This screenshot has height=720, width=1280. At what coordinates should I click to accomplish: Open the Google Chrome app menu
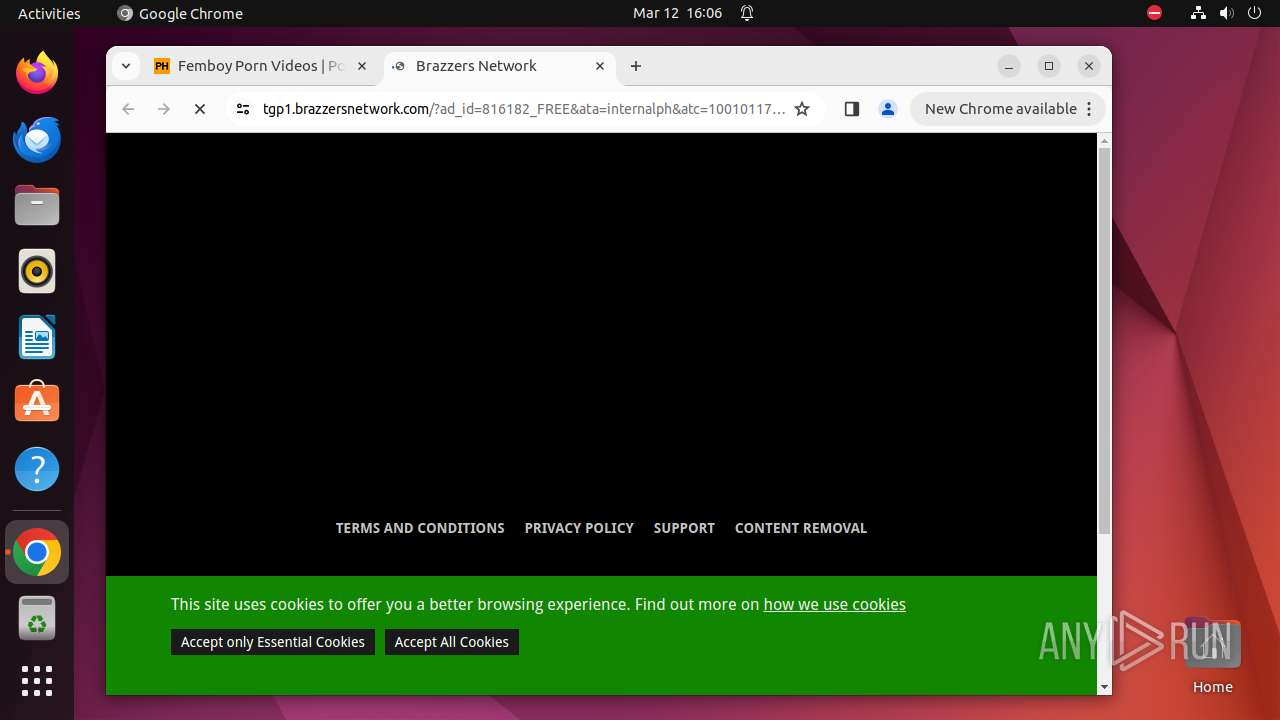click(x=180, y=13)
